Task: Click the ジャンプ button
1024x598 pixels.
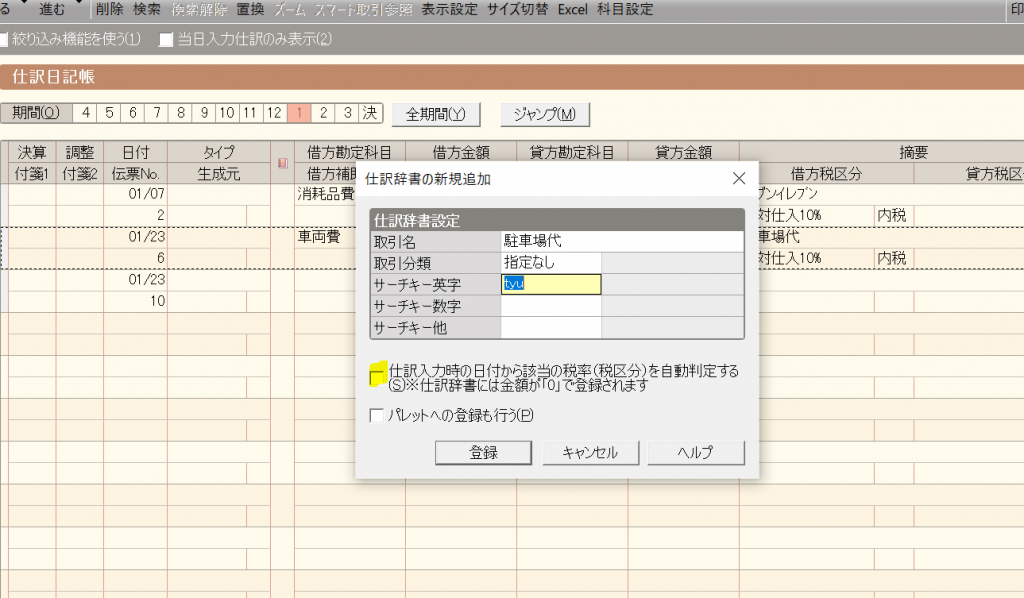Action: (544, 114)
